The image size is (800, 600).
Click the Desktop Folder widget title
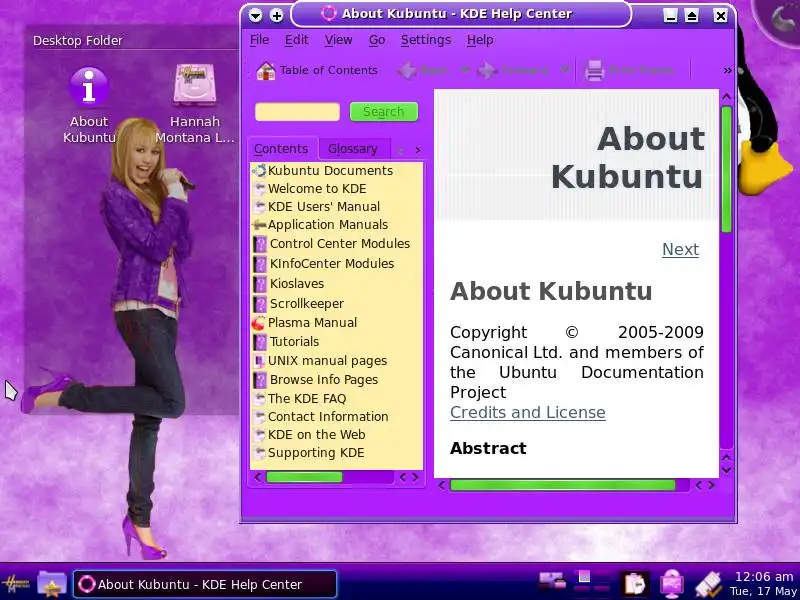pyautogui.click(x=78, y=40)
